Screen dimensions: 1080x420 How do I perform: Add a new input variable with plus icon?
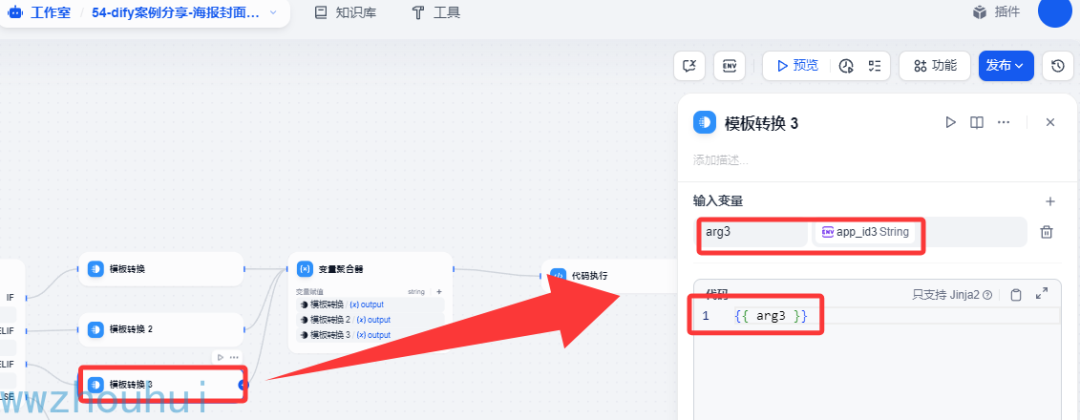click(x=1050, y=201)
